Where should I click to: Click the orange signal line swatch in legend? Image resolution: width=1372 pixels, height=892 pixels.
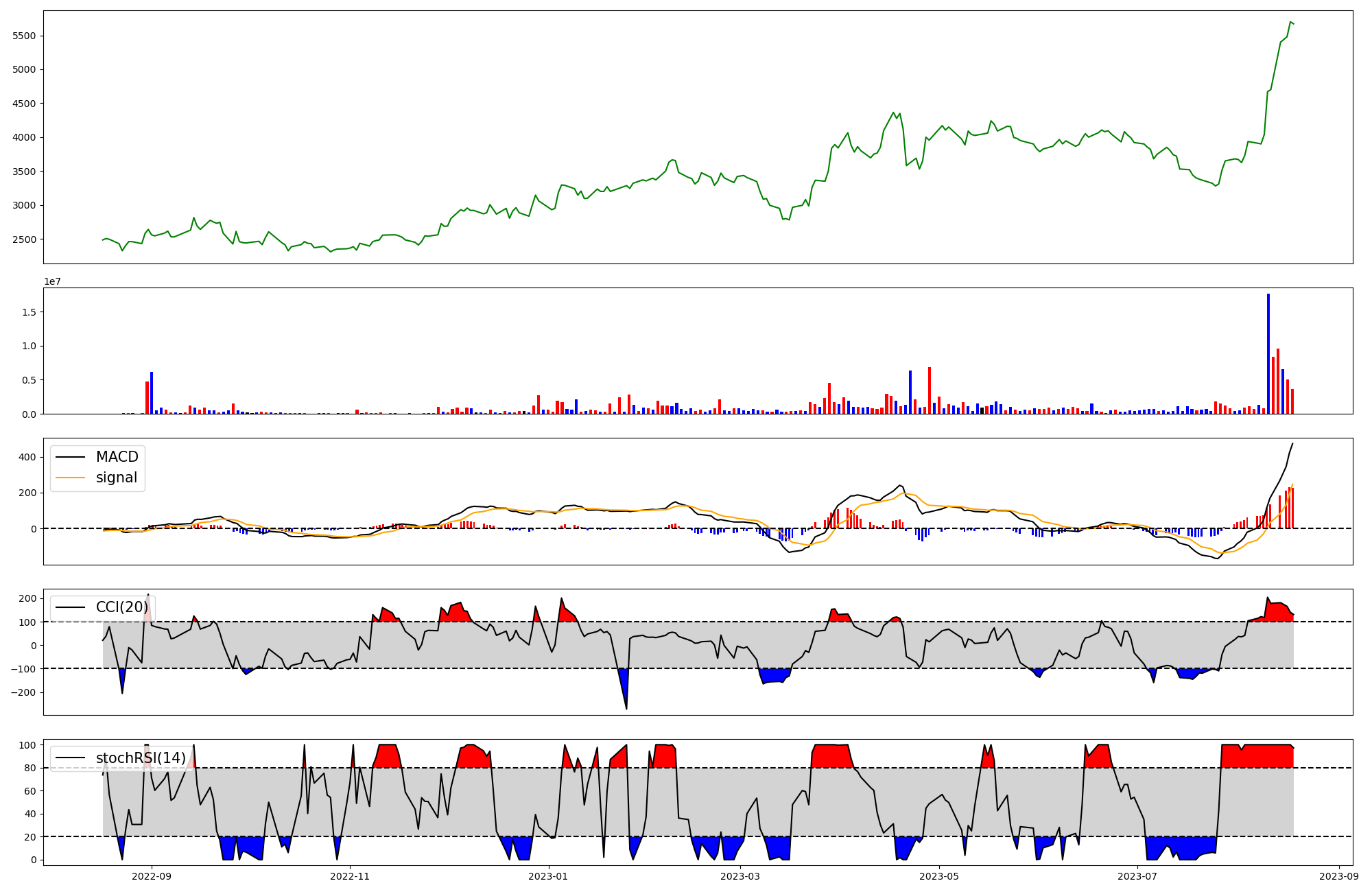[x=70, y=478]
